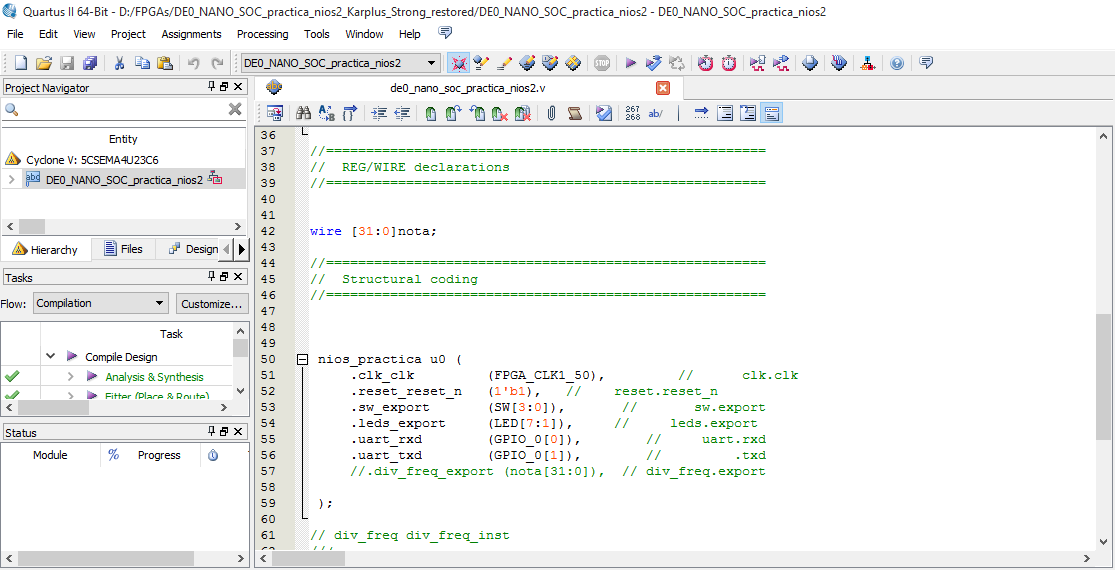Click the Progress column header in Status

[x=159, y=456]
